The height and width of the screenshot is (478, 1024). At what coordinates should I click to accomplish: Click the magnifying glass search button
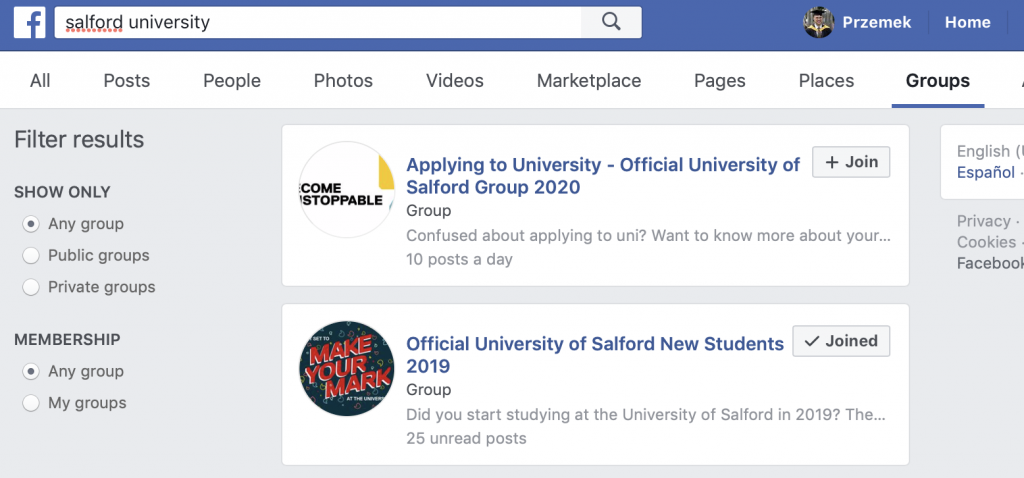point(611,22)
